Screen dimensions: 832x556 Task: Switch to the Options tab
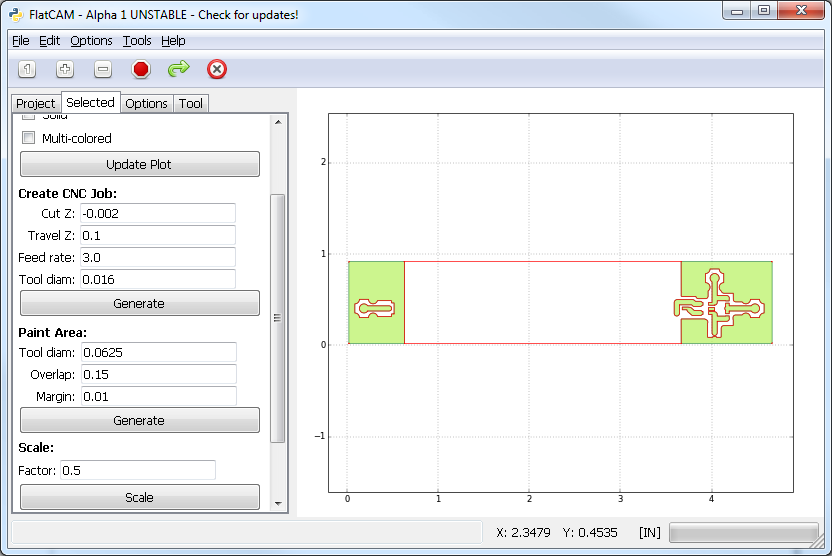(x=146, y=103)
